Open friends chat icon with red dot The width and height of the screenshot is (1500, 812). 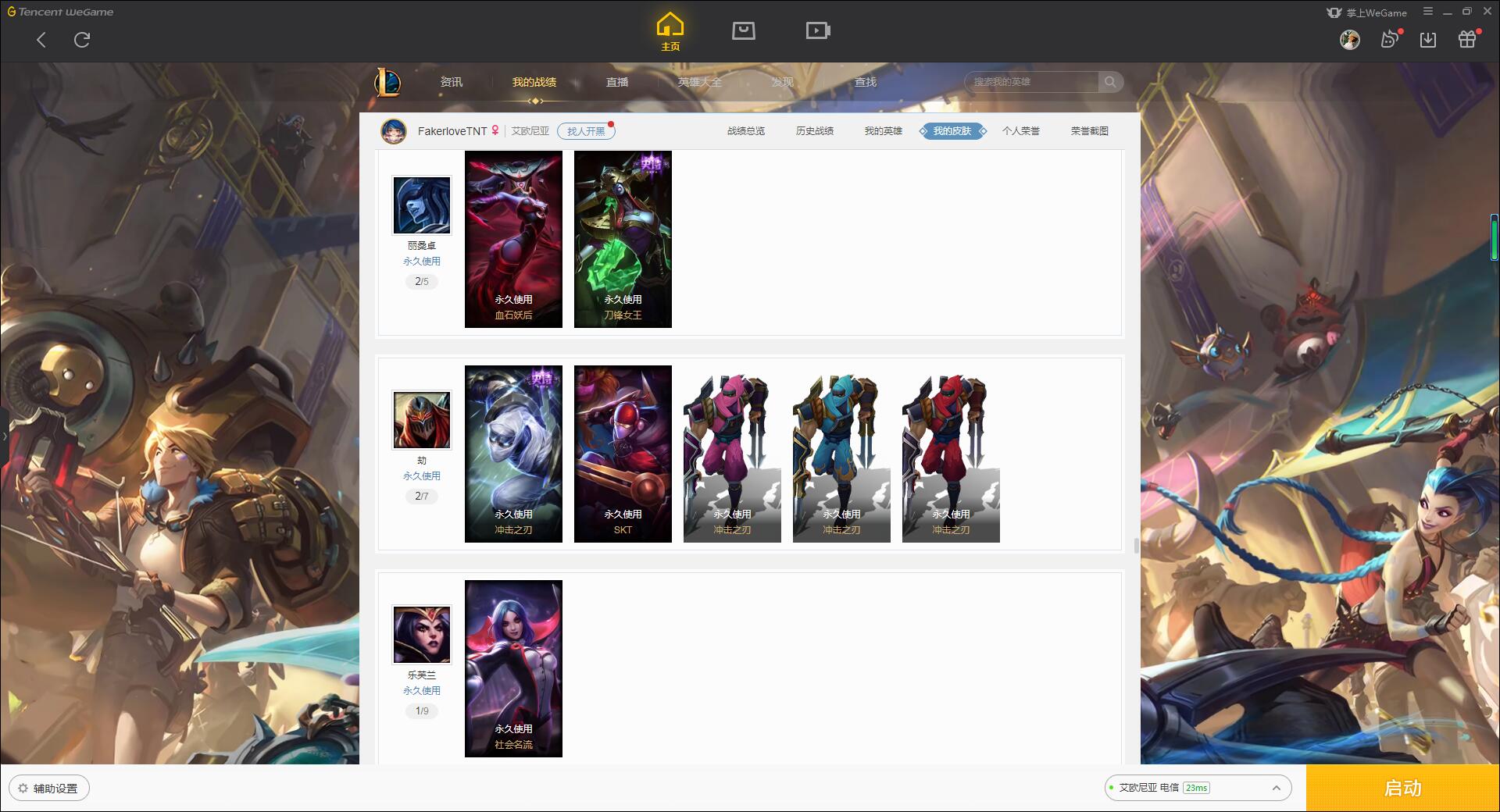click(x=1390, y=39)
